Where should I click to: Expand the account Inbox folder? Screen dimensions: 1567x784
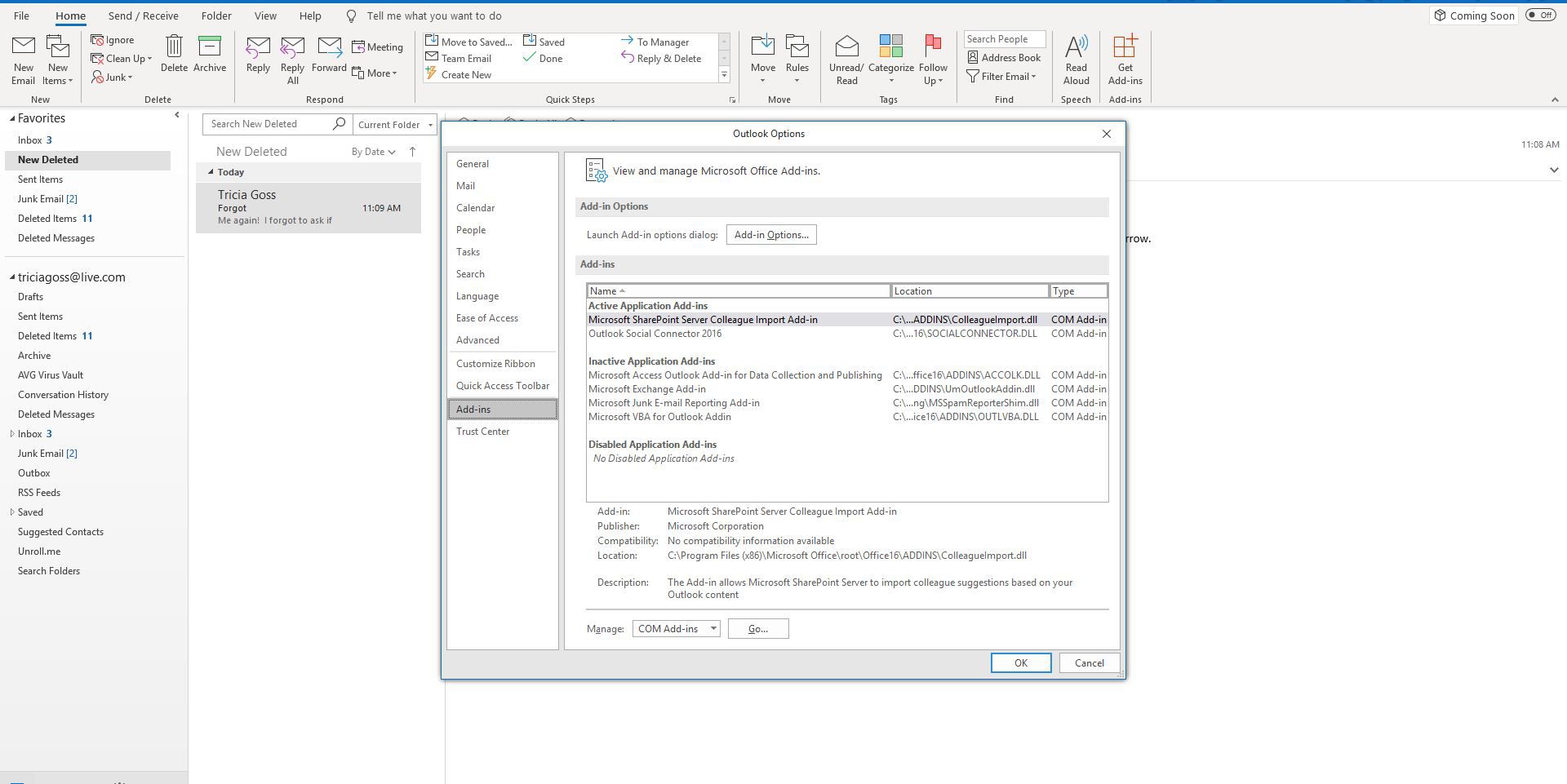[12, 434]
